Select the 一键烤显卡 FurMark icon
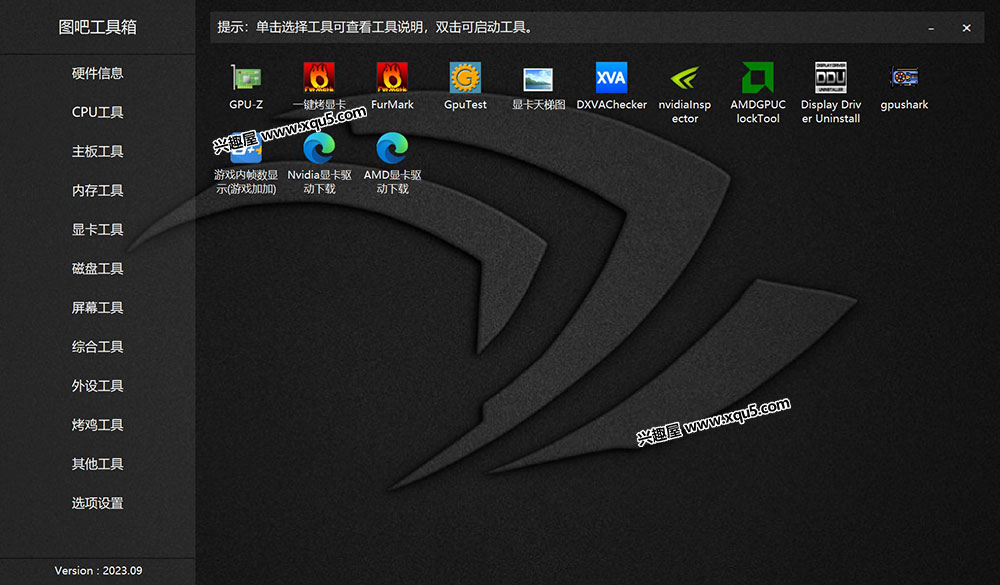 tap(319, 78)
